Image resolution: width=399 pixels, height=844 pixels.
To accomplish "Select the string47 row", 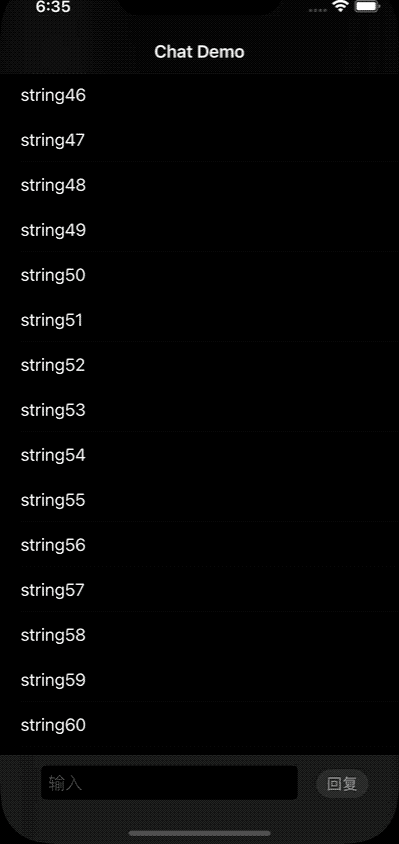I will [199, 140].
